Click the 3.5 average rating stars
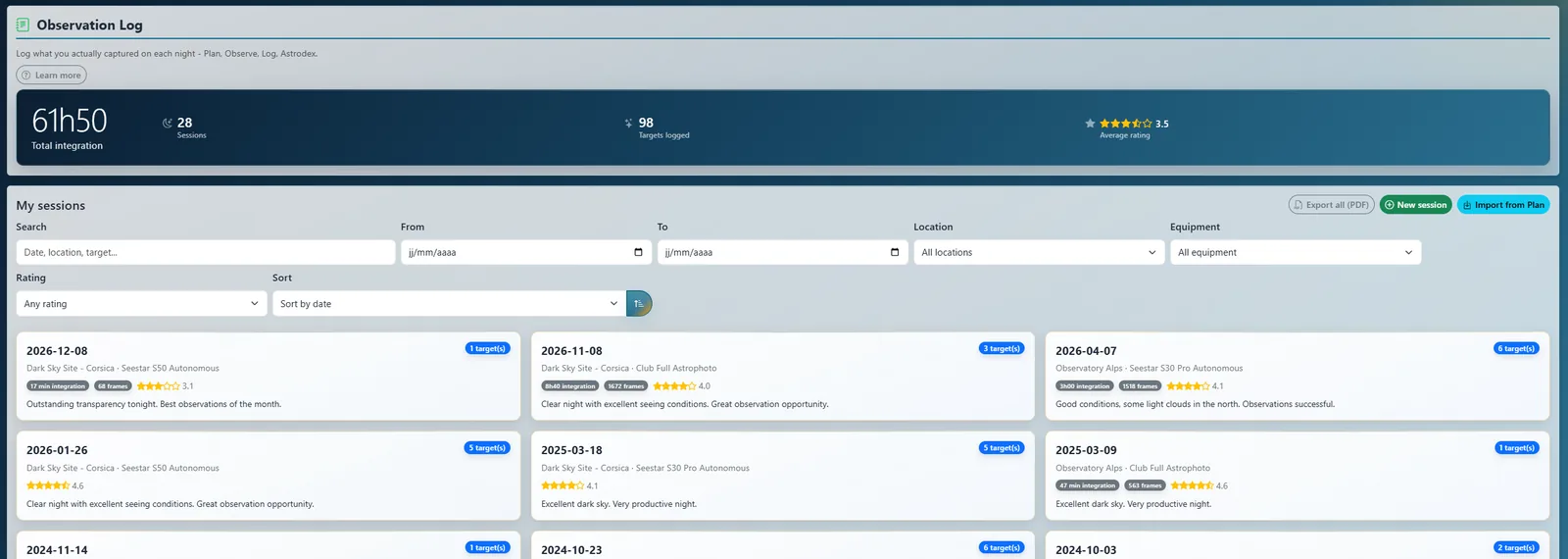 [1126, 124]
